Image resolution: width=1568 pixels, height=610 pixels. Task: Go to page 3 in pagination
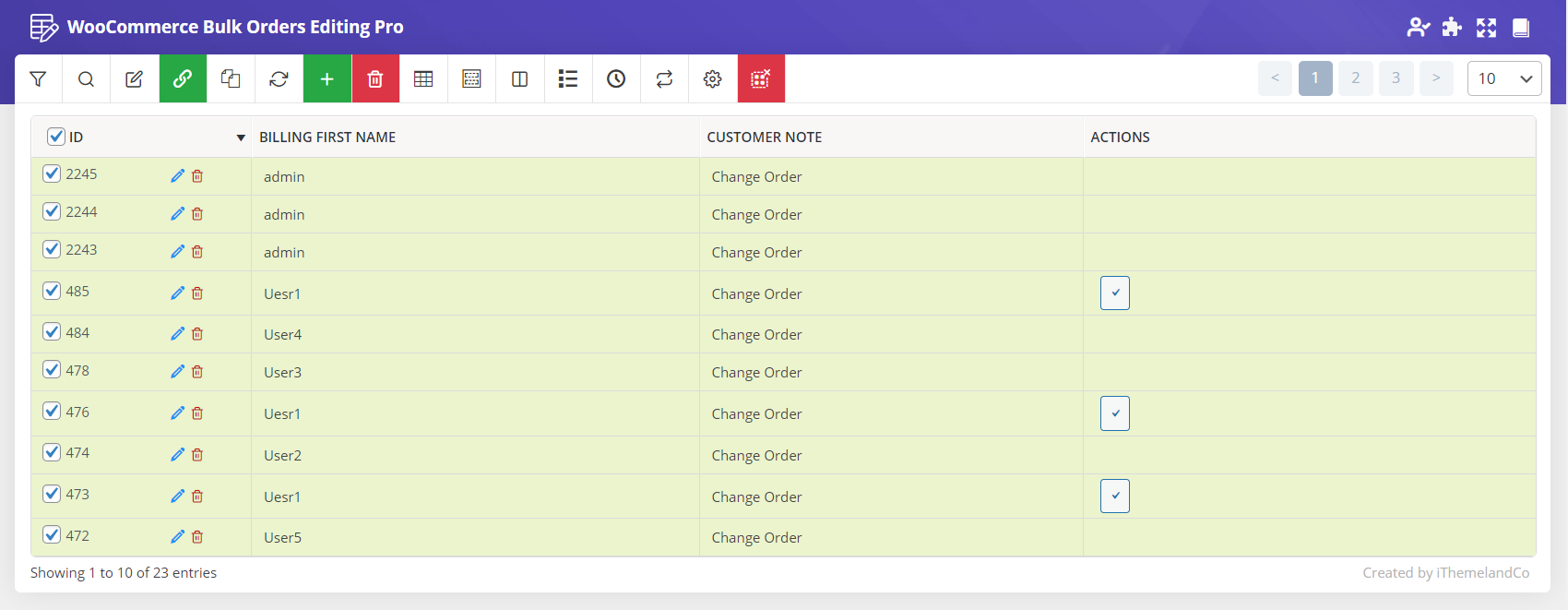tap(1396, 78)
